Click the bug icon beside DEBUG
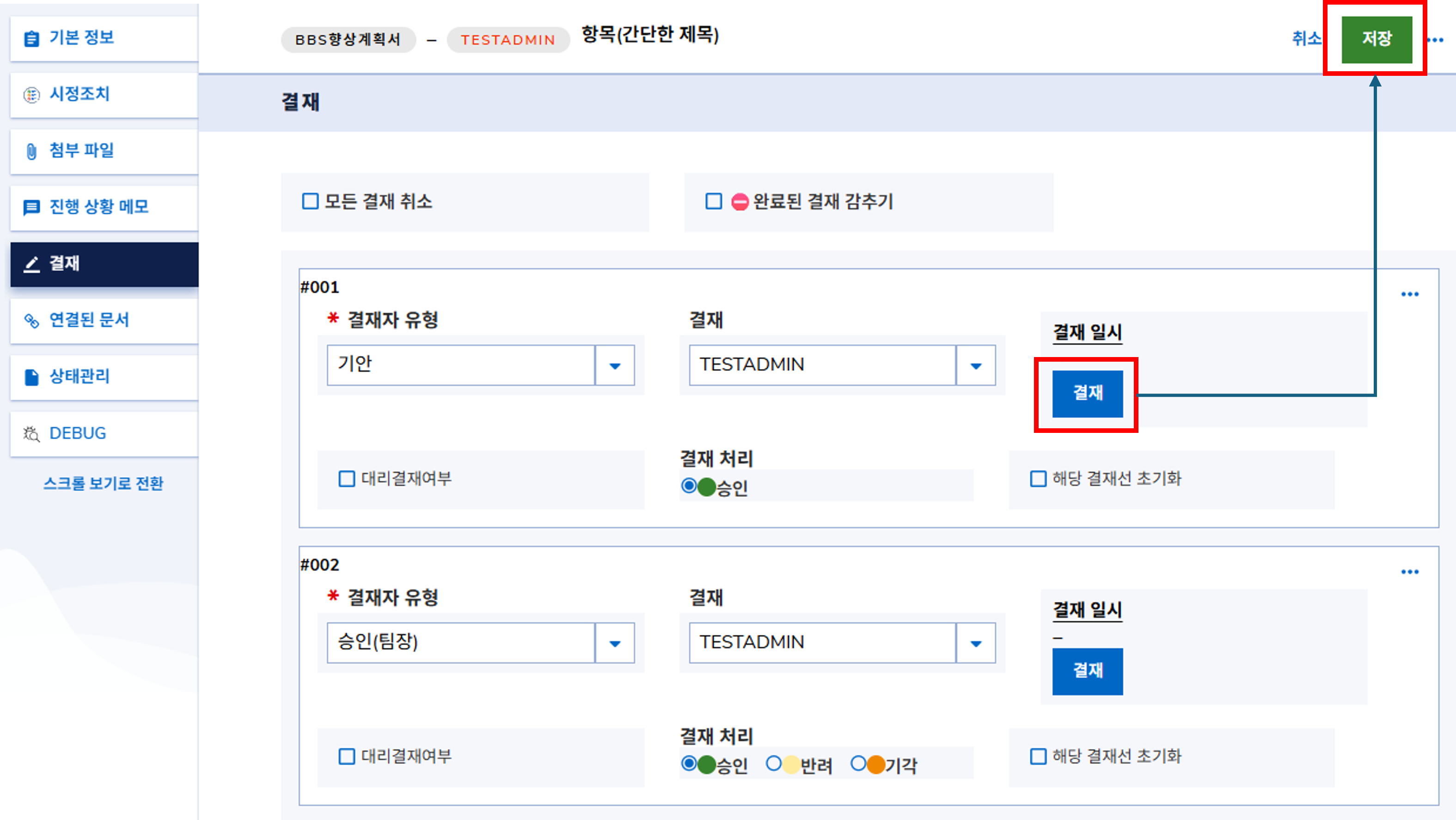The image size is (1456, 820). pos(31,434)
